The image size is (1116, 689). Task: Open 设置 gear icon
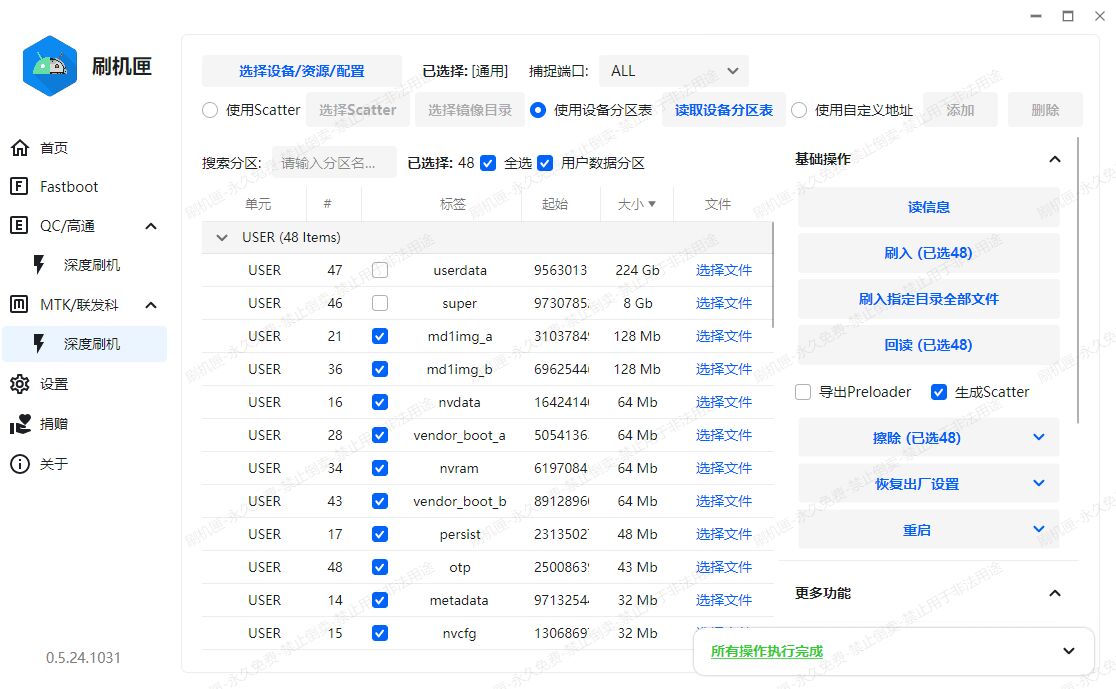19,384
